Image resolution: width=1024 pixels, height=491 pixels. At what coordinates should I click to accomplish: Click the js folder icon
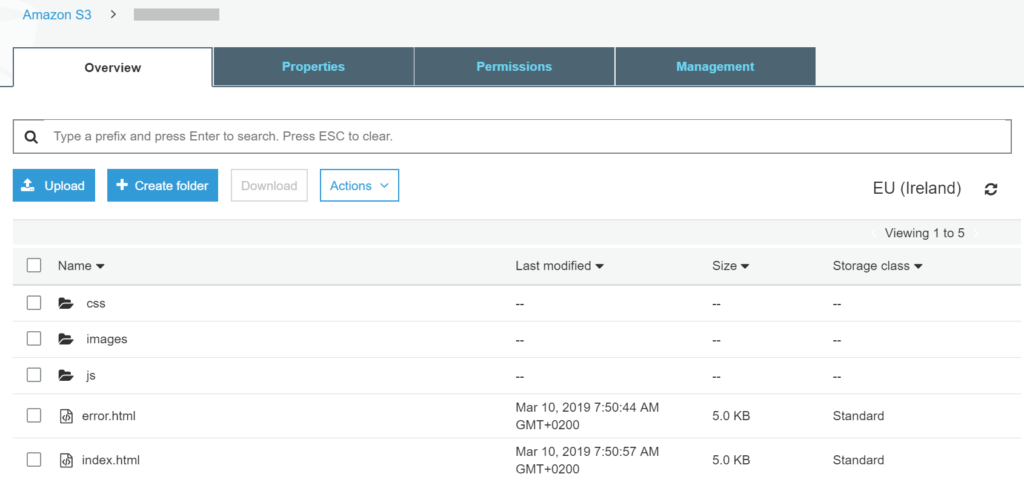65,375
